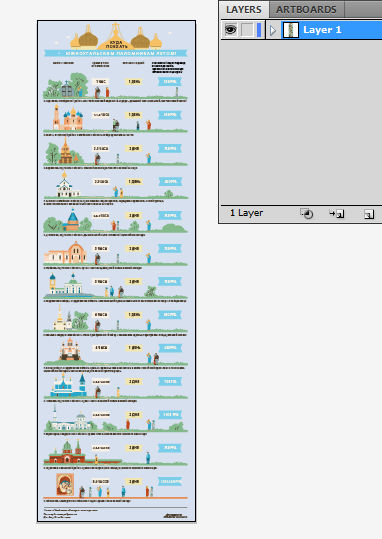Open the Artboards tab
382x539 pixels.
point(306,9)
